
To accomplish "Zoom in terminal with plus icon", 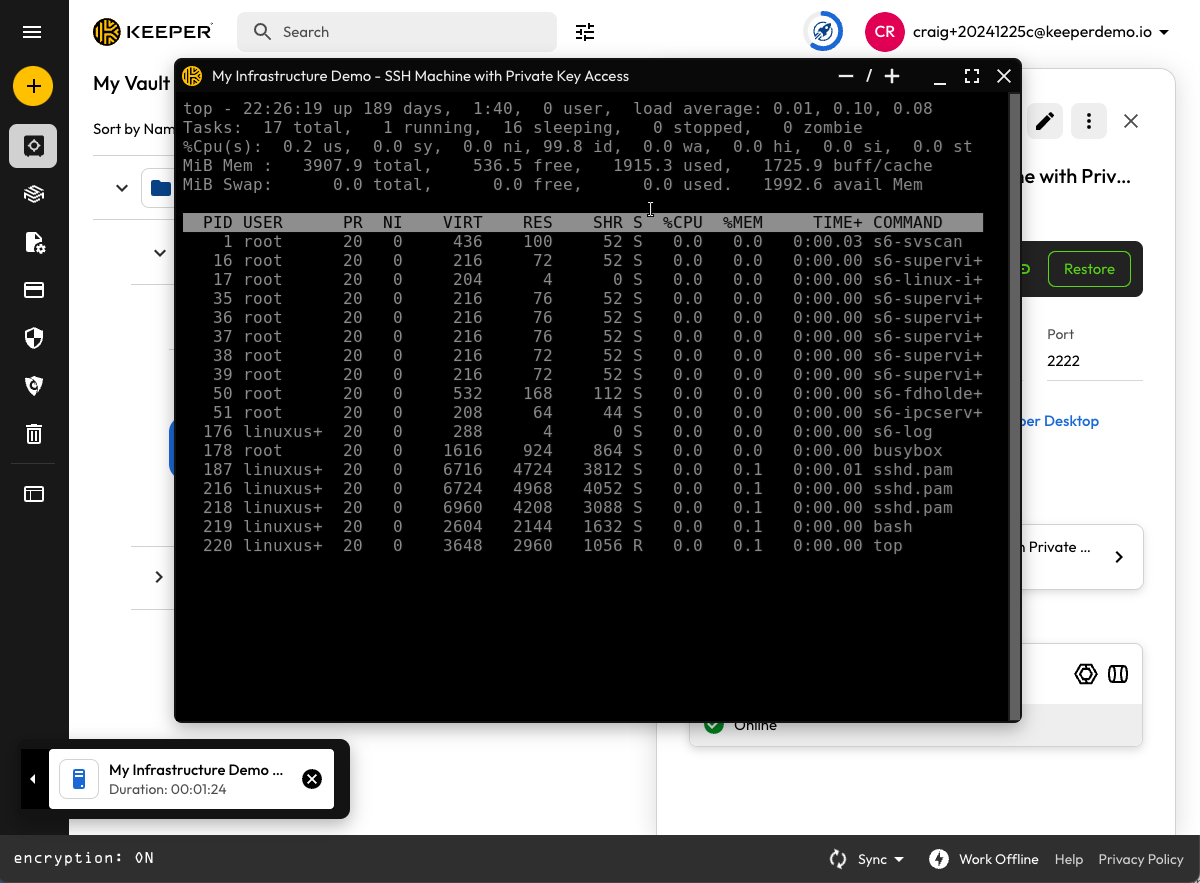I will pos(892,76).
